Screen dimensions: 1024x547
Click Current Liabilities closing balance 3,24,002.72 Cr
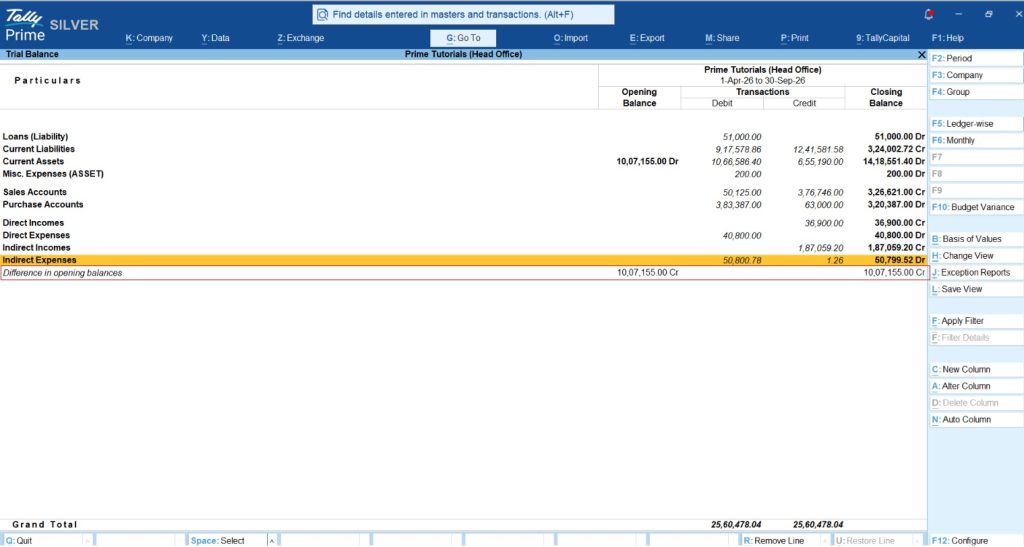click(895, 149)
